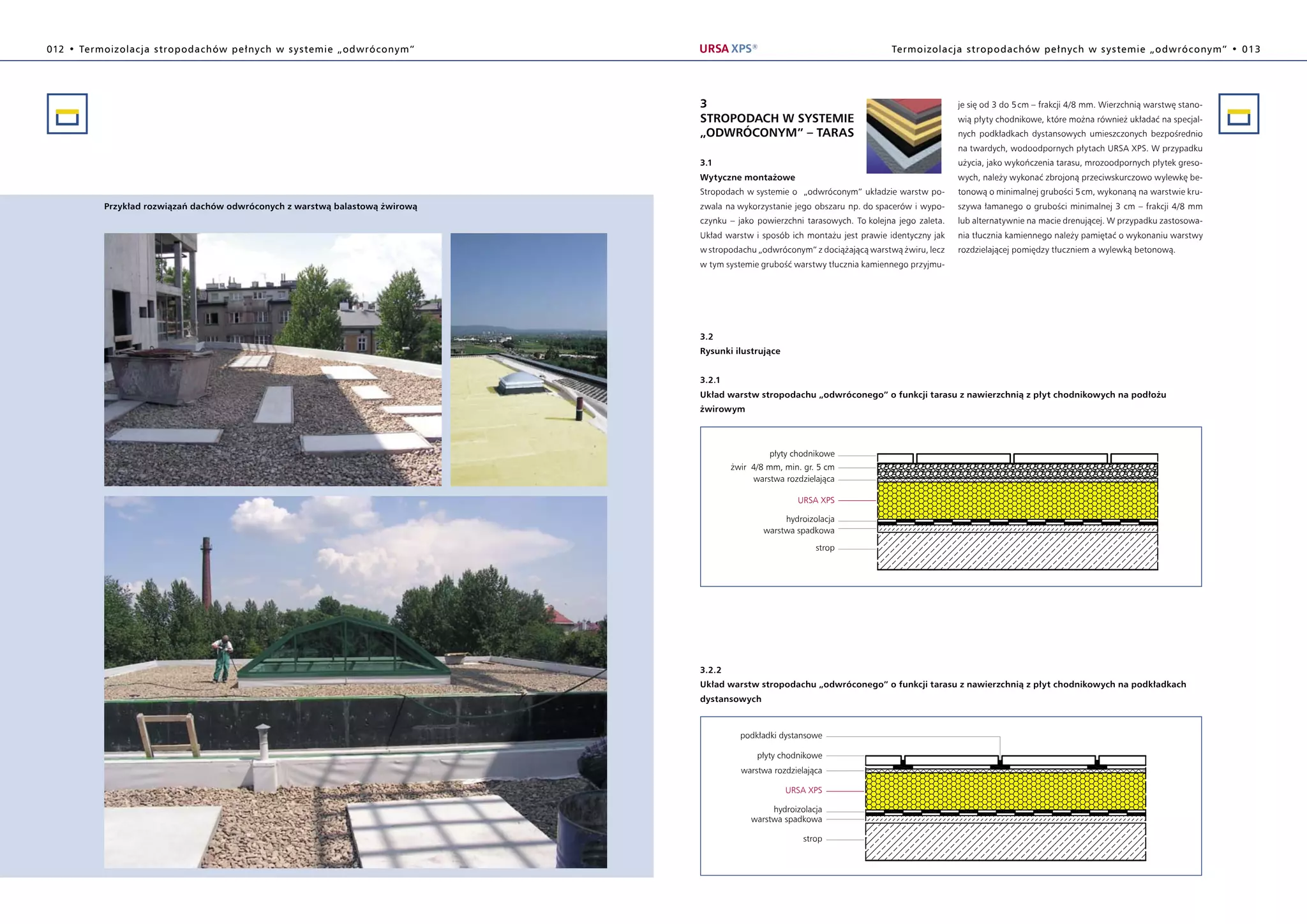Open the photo with green glass skylight and chimney
The image size is (1307, 924).
coord(355,682)
